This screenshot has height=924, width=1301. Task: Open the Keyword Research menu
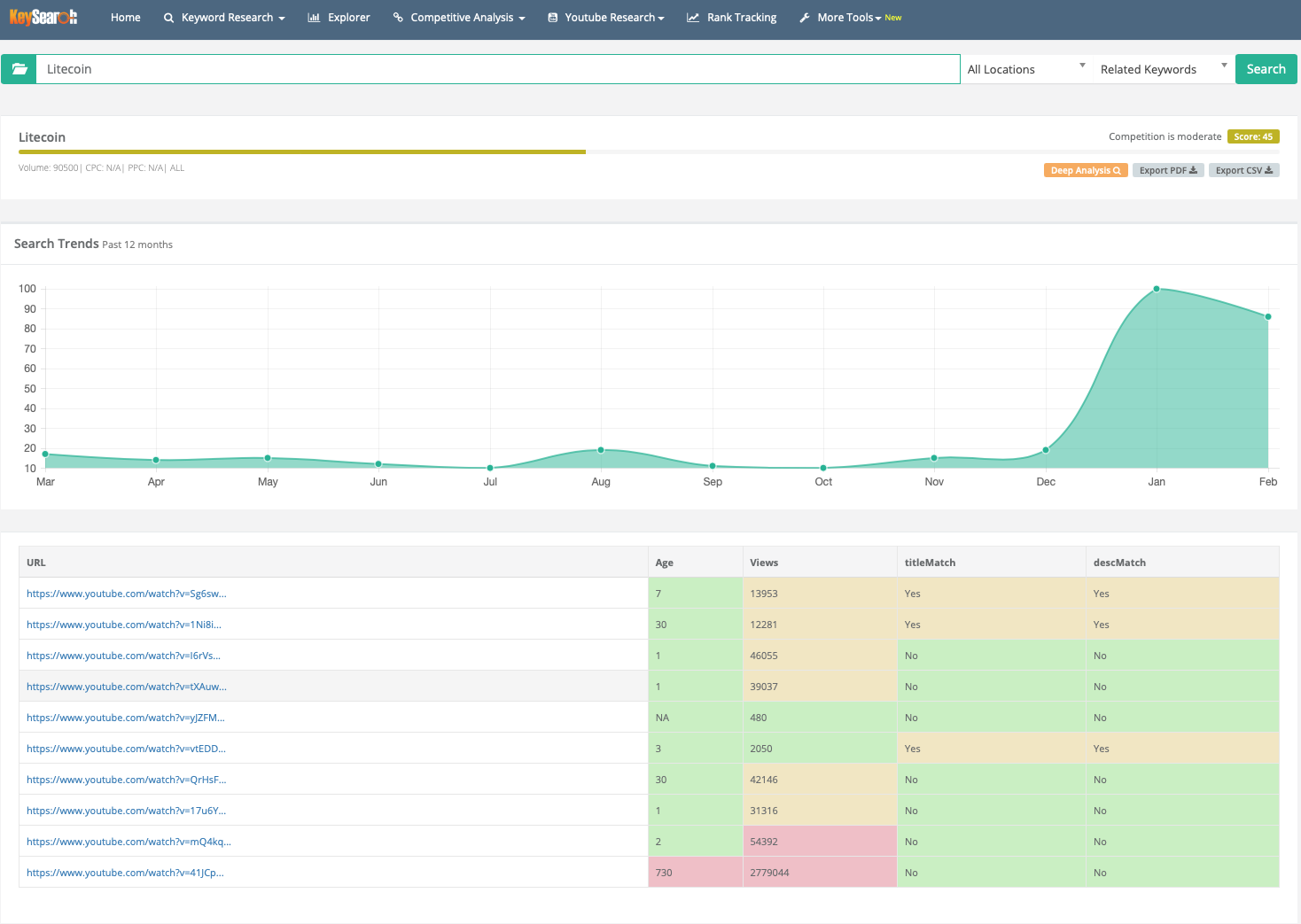pyautogui.click(x=224, y=18)
